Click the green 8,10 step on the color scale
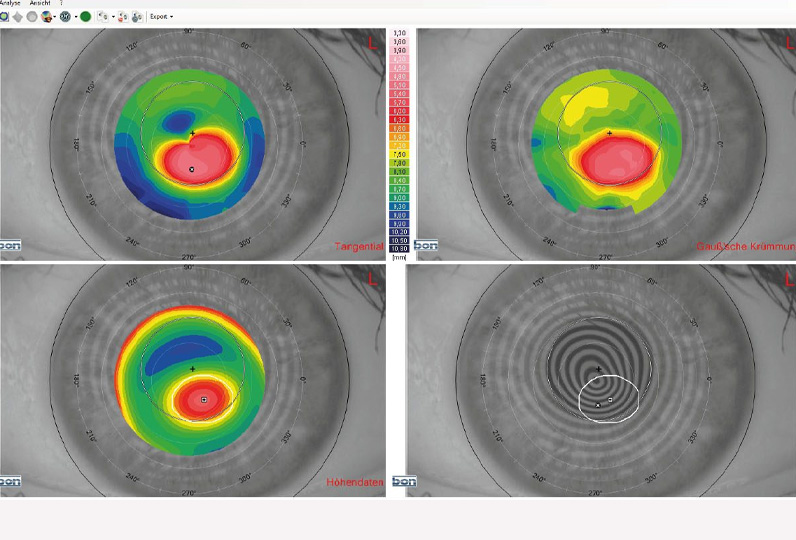This screenshot has width=796, height=540. (x=400, y=172)
